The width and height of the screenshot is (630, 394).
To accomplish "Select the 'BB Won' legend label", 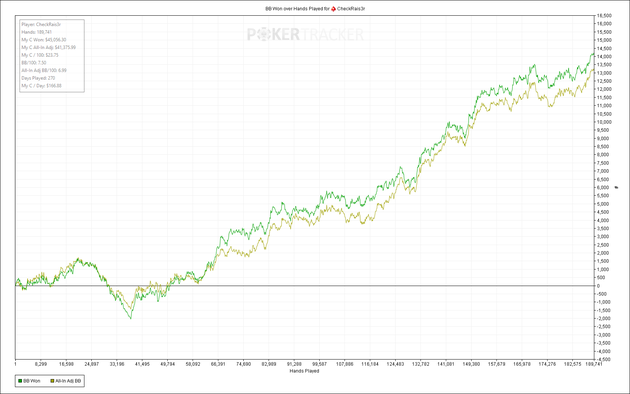I will pyautogui.click(x=32, y=381).
